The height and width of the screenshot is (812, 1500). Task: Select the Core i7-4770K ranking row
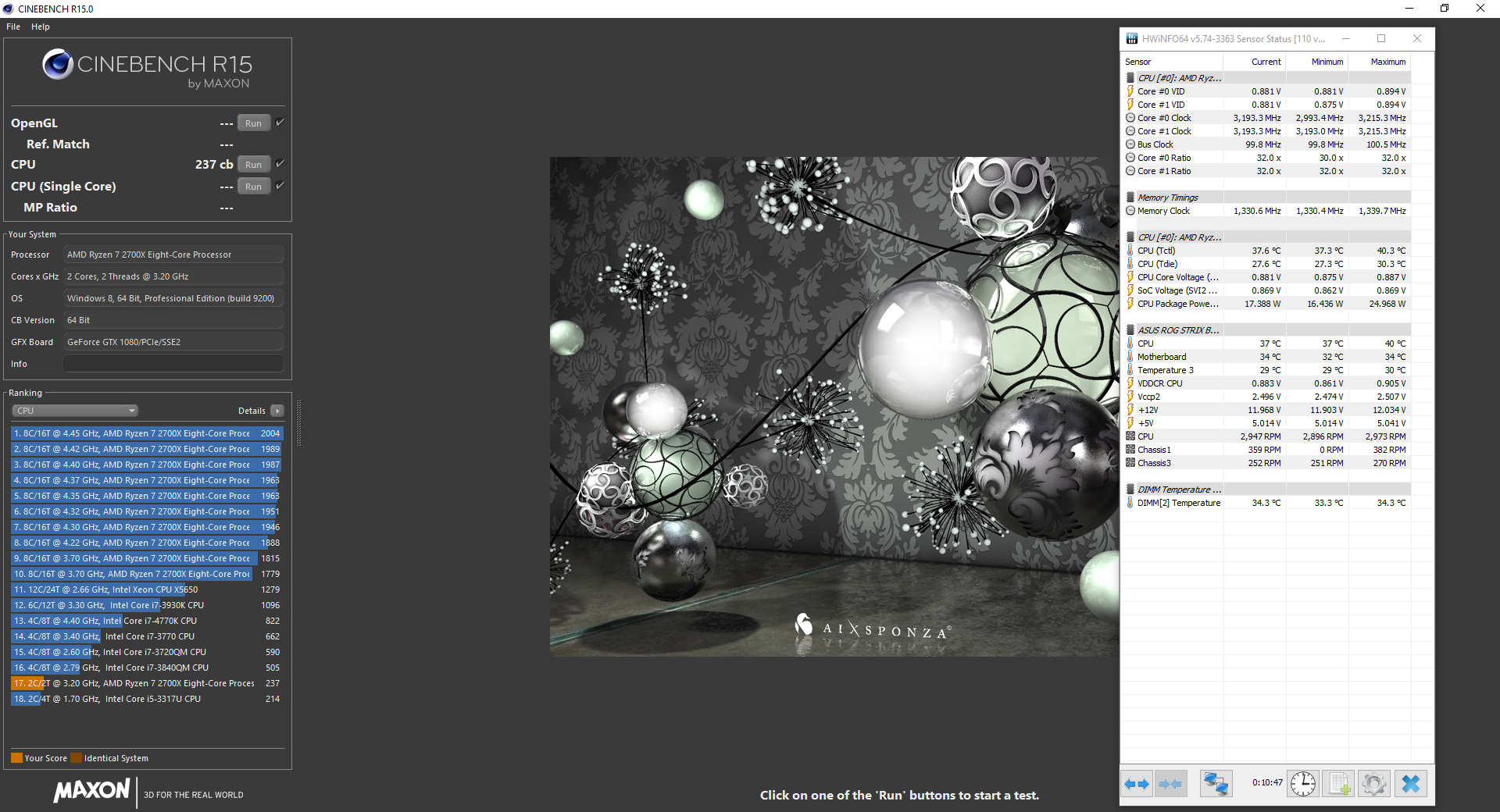(147, 621)
